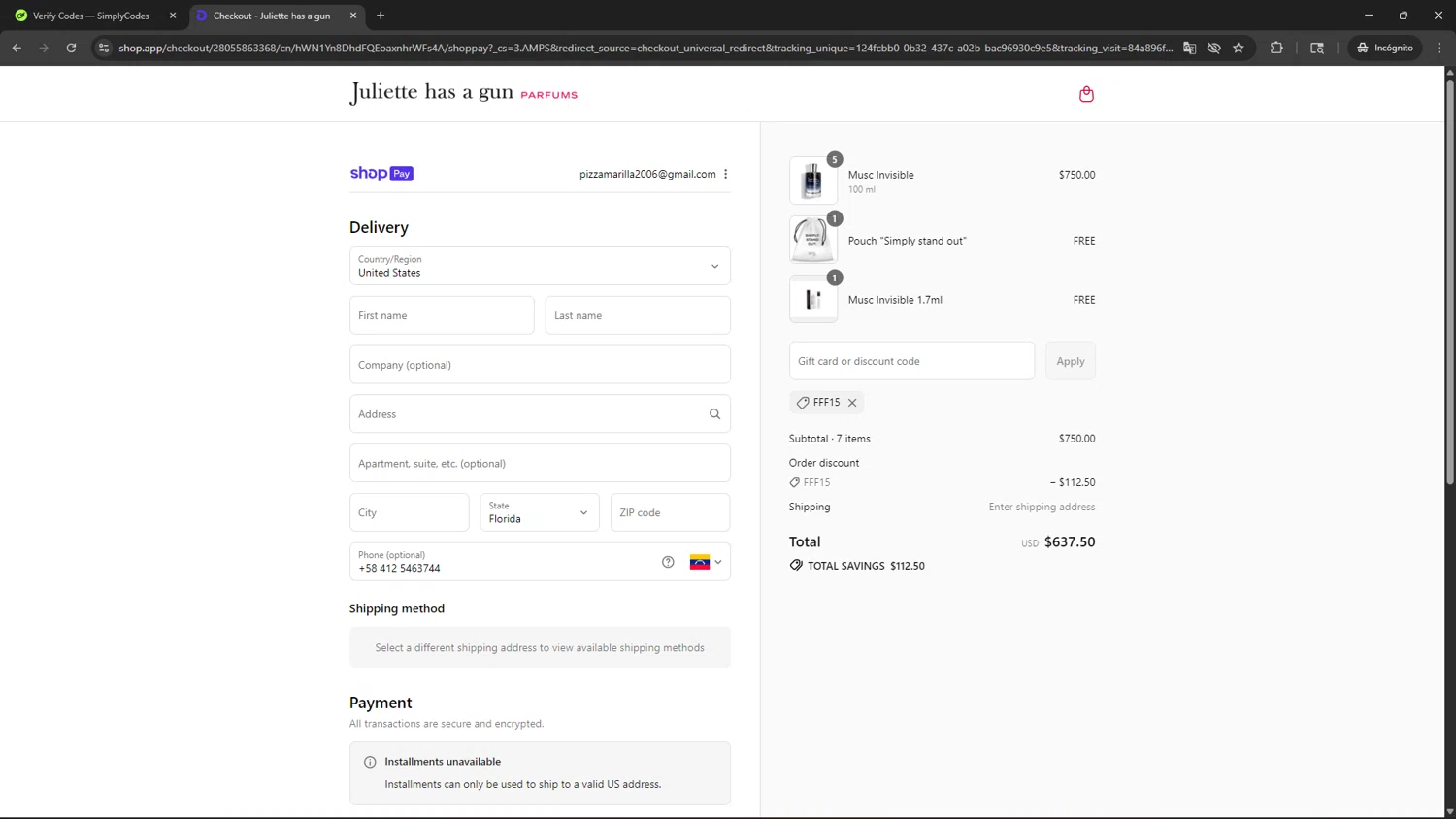Click the Juliette has a gun logo

[463, 93]
